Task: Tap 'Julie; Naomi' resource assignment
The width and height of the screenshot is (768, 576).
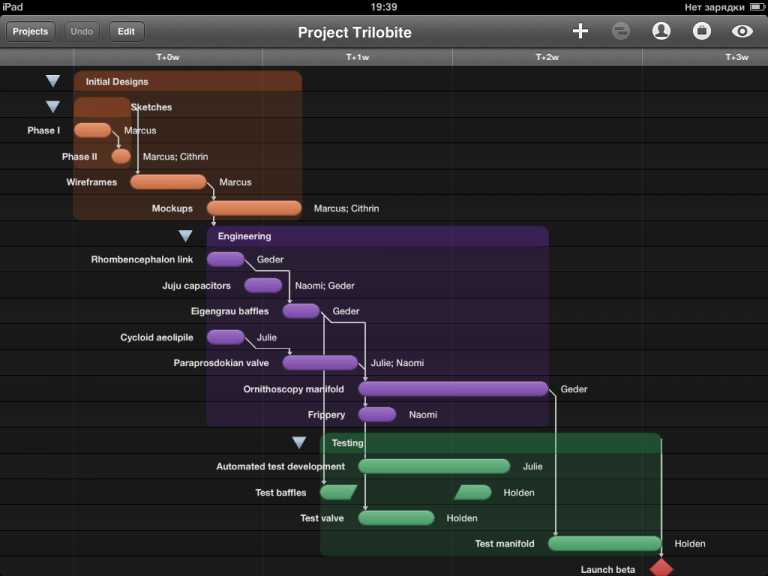Action: [397, 362]
